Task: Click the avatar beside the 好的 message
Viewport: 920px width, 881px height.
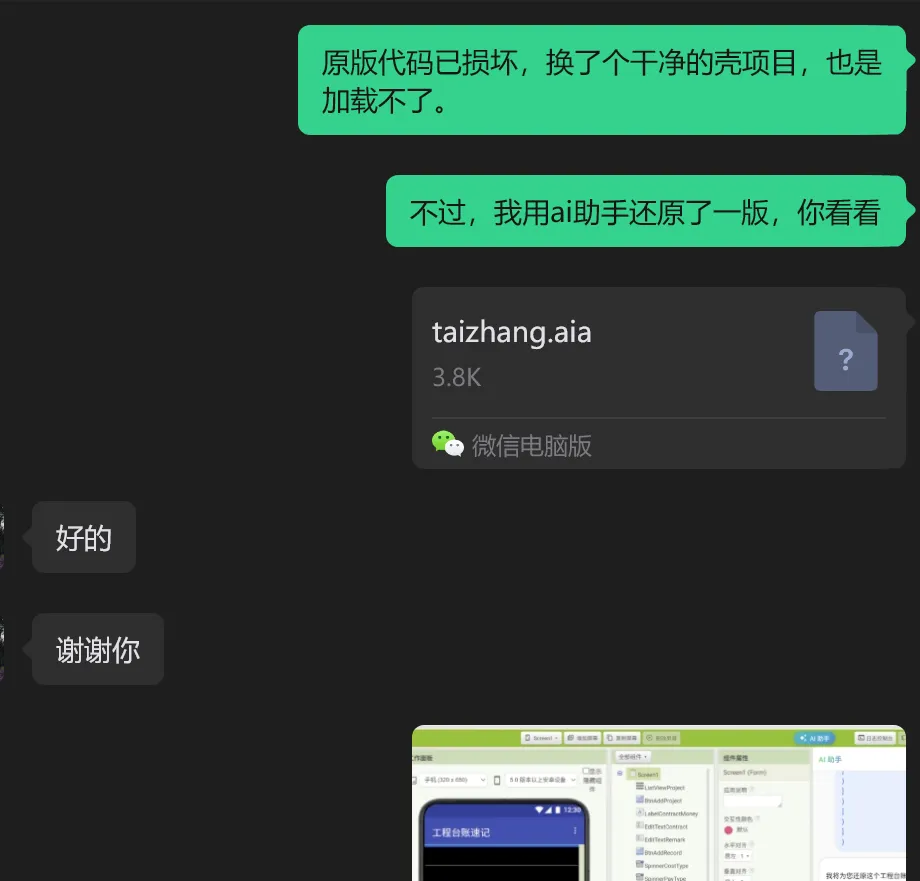Action: pos(2,537)
